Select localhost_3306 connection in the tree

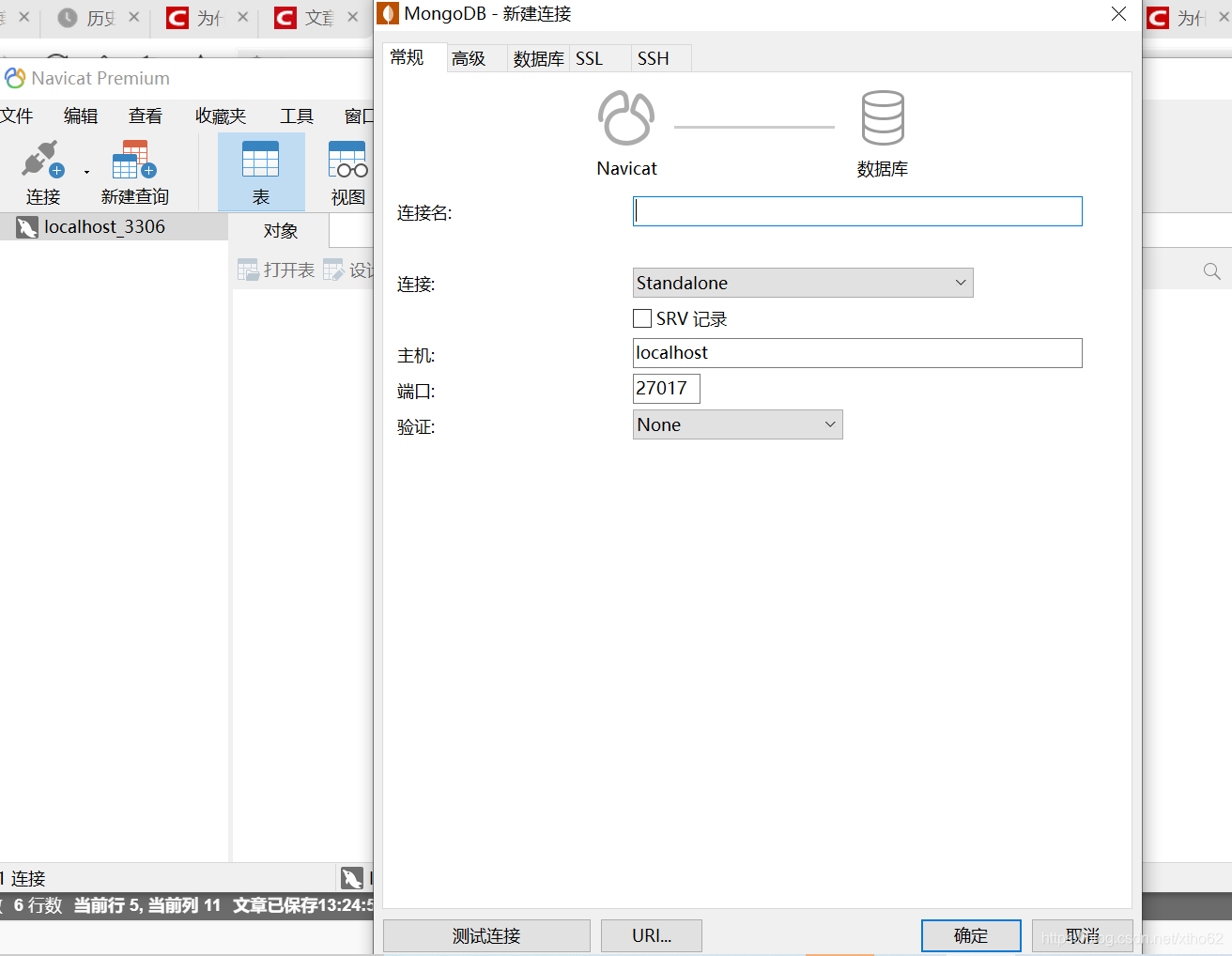click(114, 226)
